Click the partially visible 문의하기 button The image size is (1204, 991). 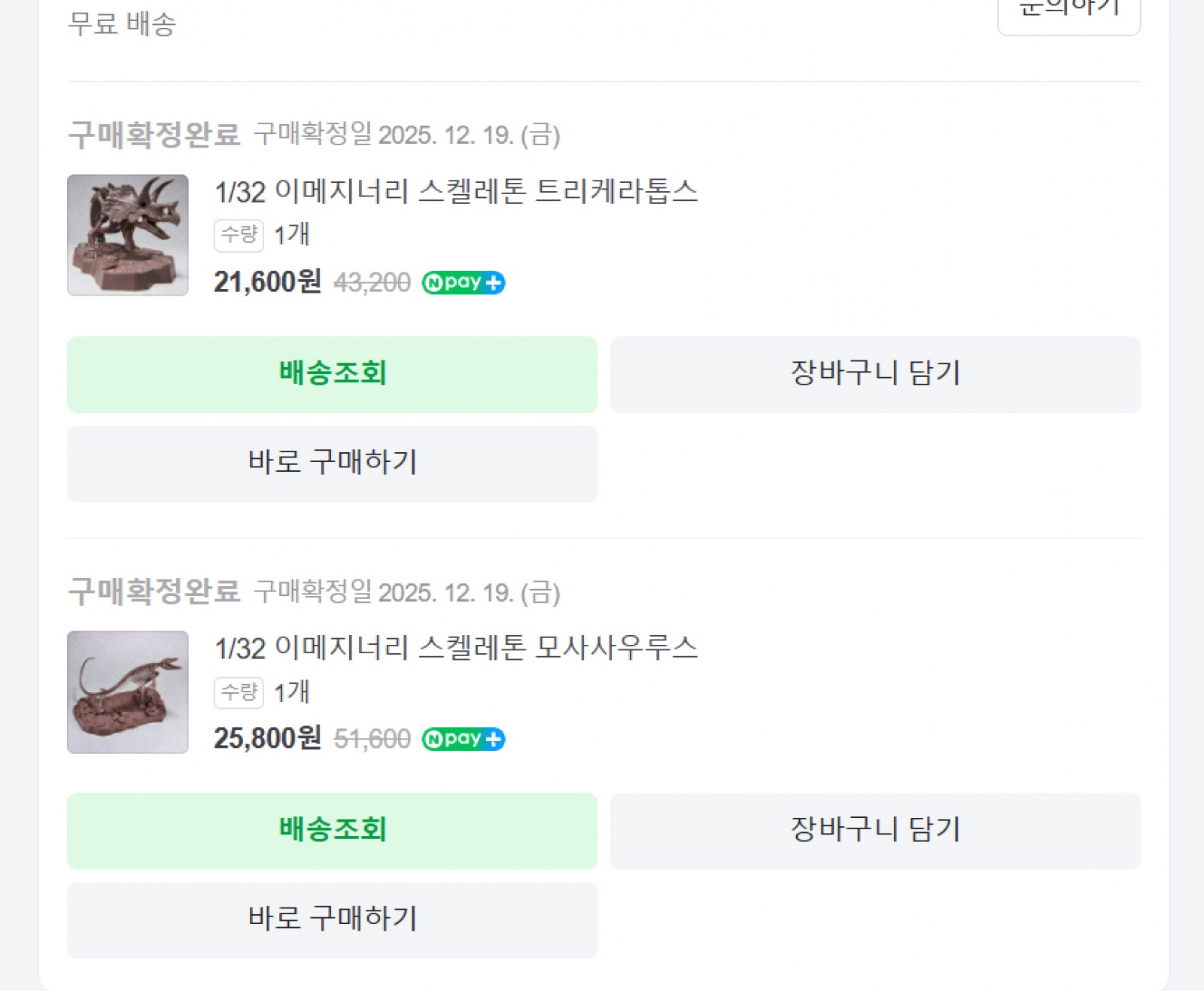click(x=1069, y=14)
